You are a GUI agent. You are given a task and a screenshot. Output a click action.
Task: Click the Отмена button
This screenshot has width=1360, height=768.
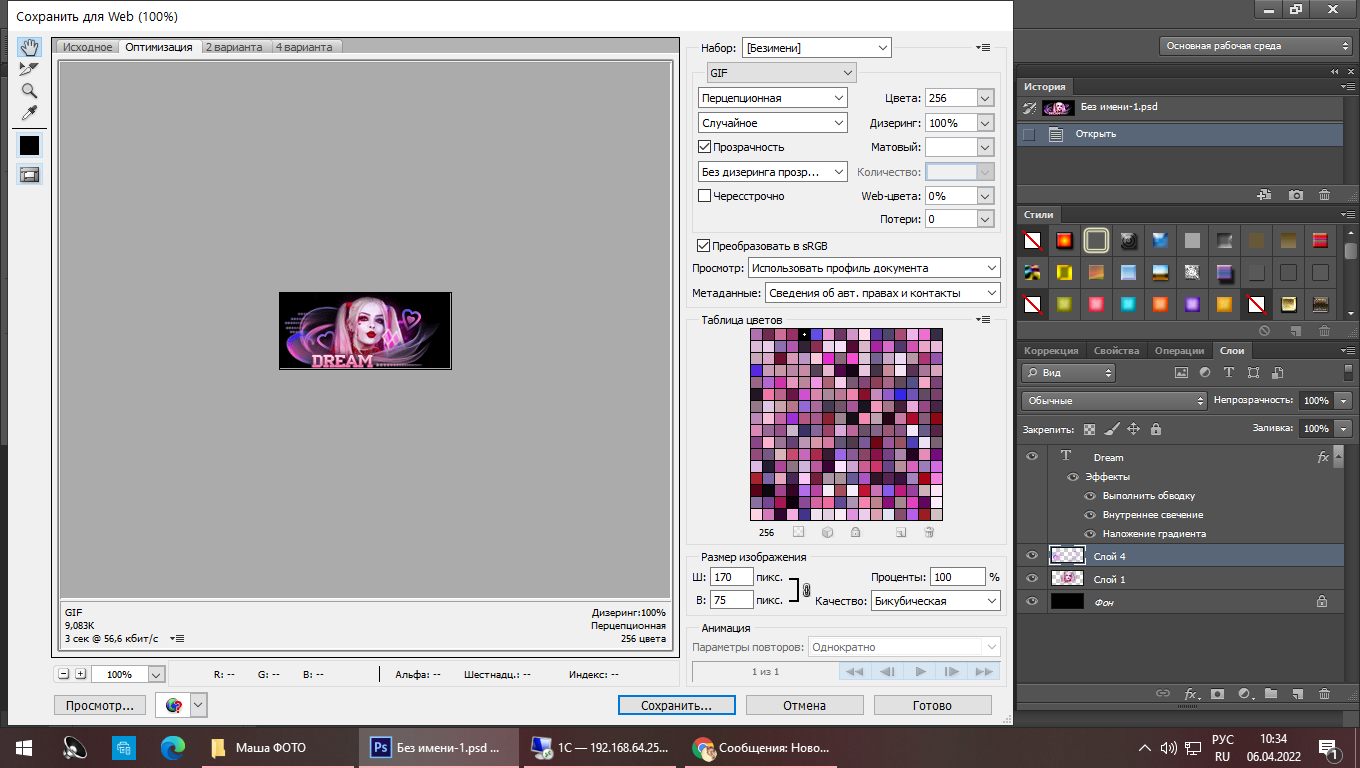pyautogui.click(x=804, y=705)
